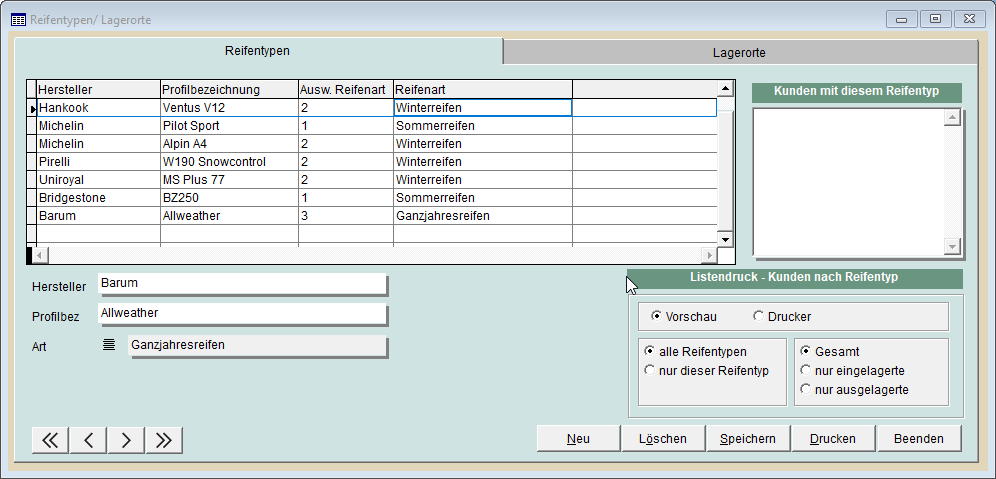Click Kunden list scrollbar up arrow
Screen dimensions: 996x479
click(x=952, y=118)
